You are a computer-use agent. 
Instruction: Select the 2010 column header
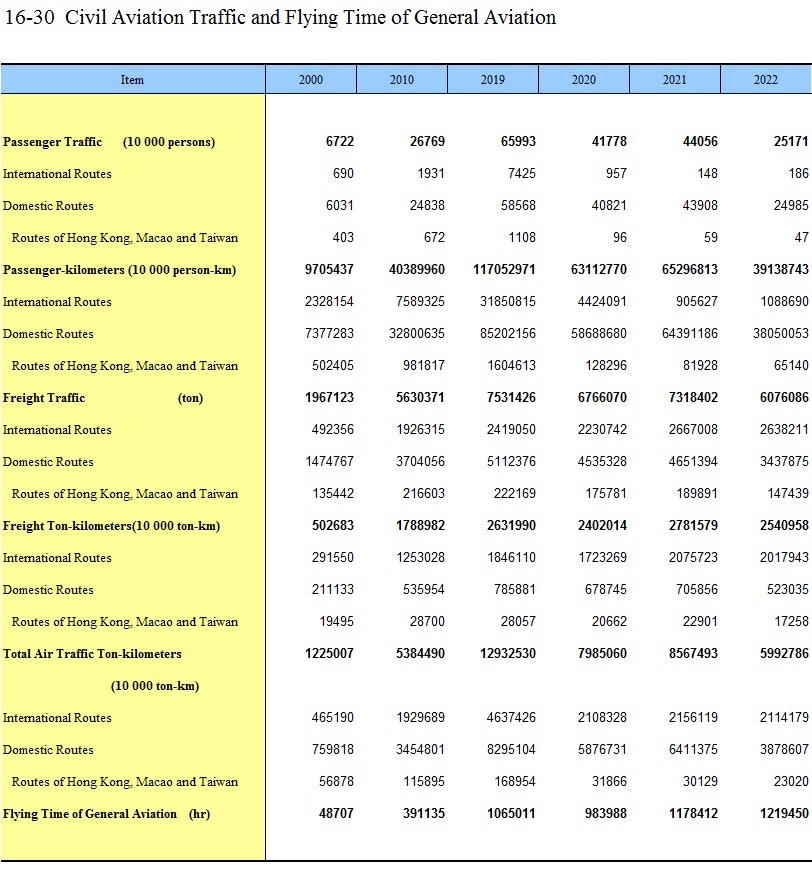point(402,80)
